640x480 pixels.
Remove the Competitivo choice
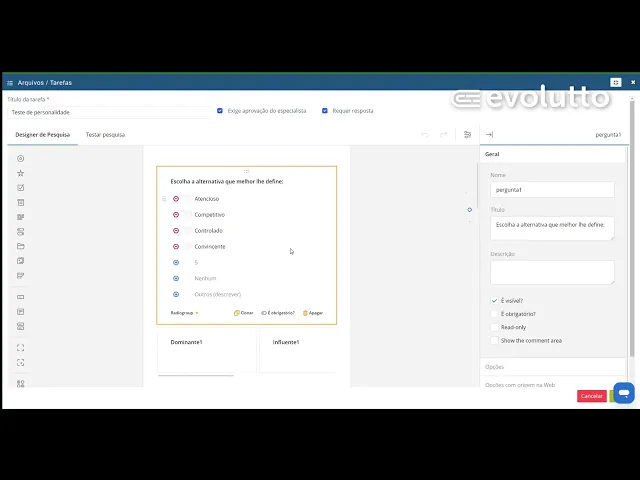click(176, 215)
